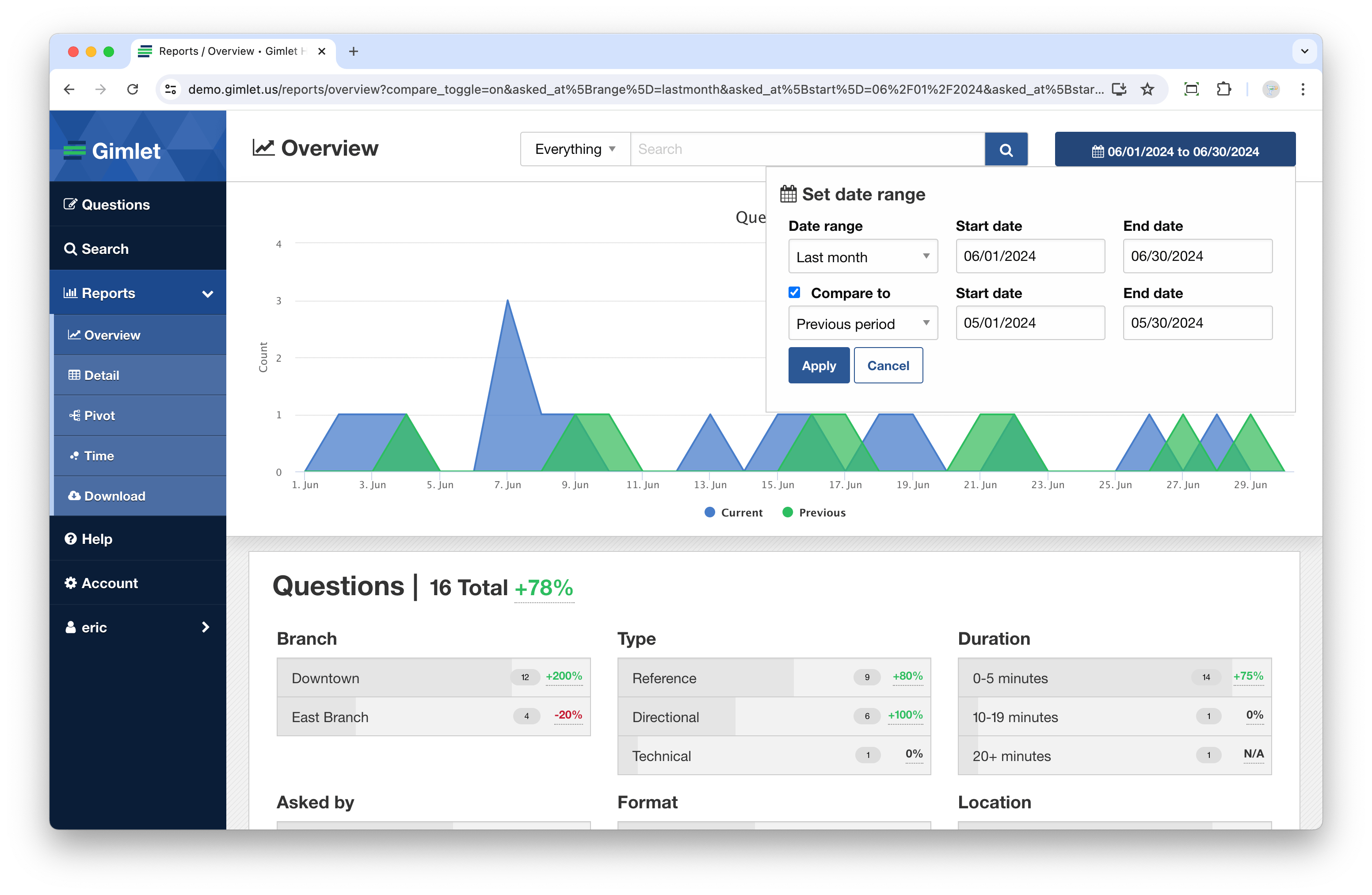The width and height of the screenshot is (1372, 895).
Task: Select Detail report in sidebar
Action: (140, 375)
